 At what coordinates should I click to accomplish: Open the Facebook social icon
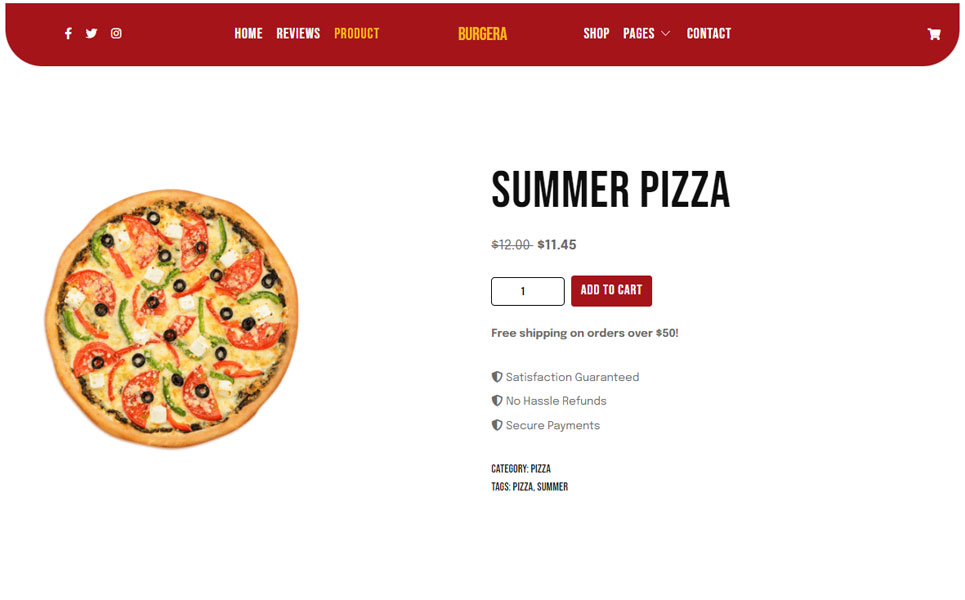[68, 33]
